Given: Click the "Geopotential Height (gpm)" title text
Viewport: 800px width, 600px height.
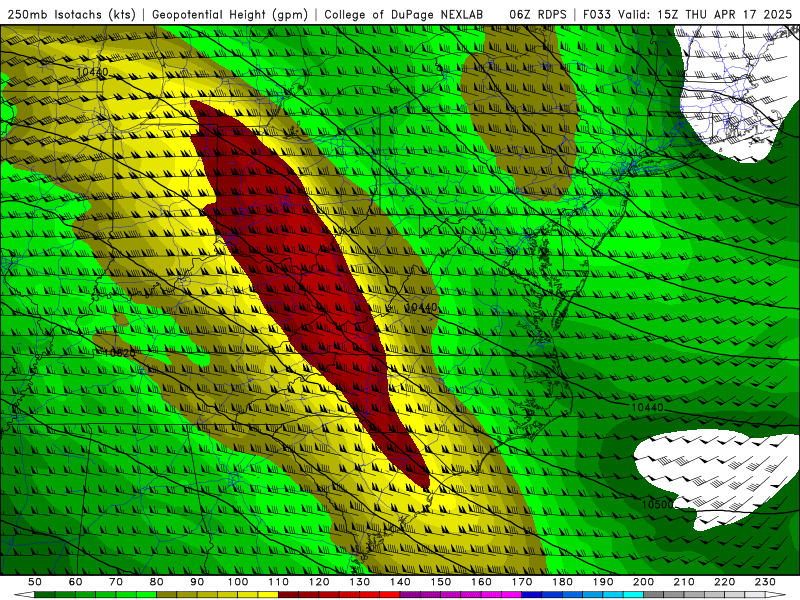Looking at the screenshot, I should 230,14.
